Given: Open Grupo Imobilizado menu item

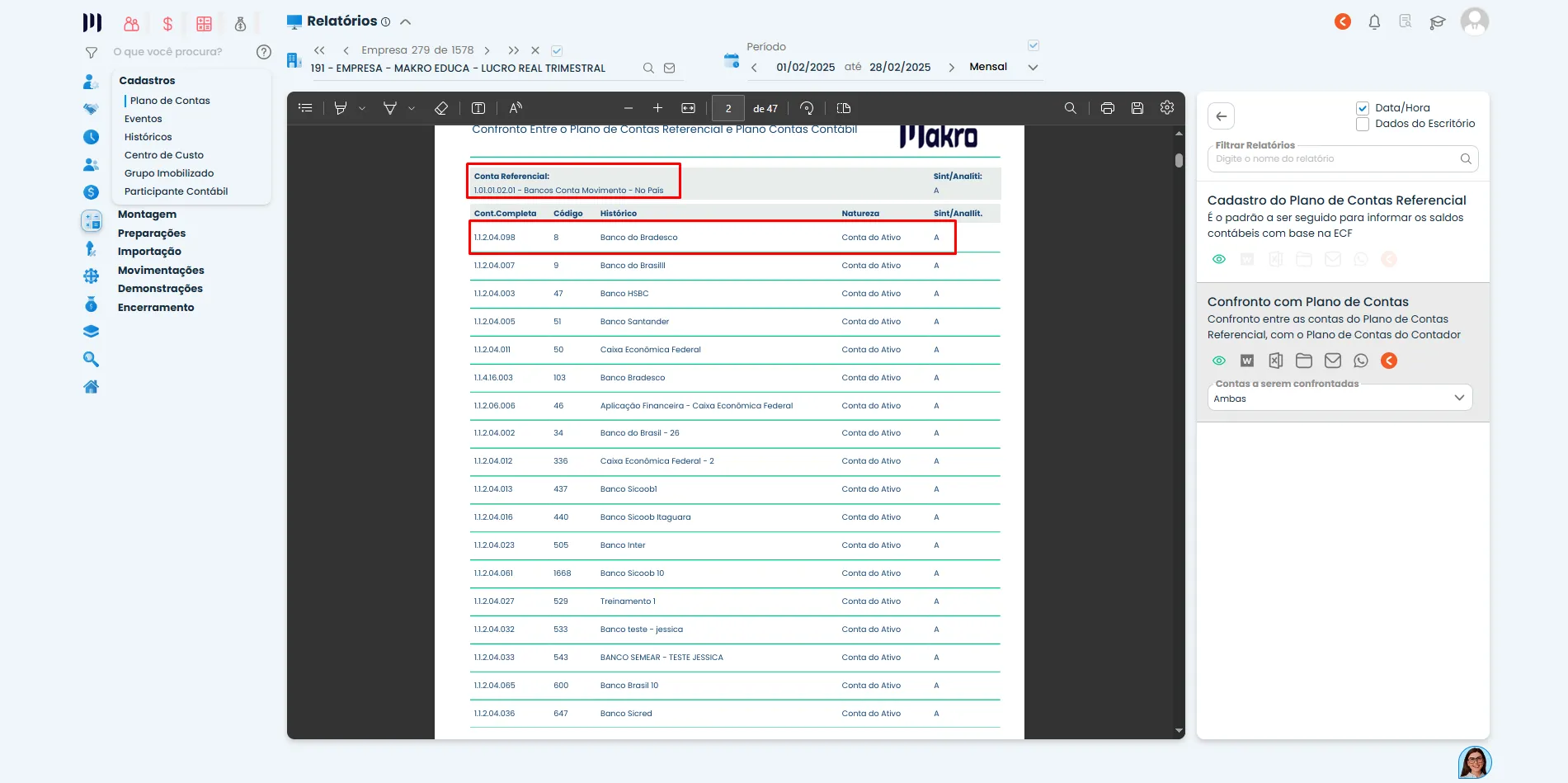Looking at the screenshot, I should click(169, 173).
